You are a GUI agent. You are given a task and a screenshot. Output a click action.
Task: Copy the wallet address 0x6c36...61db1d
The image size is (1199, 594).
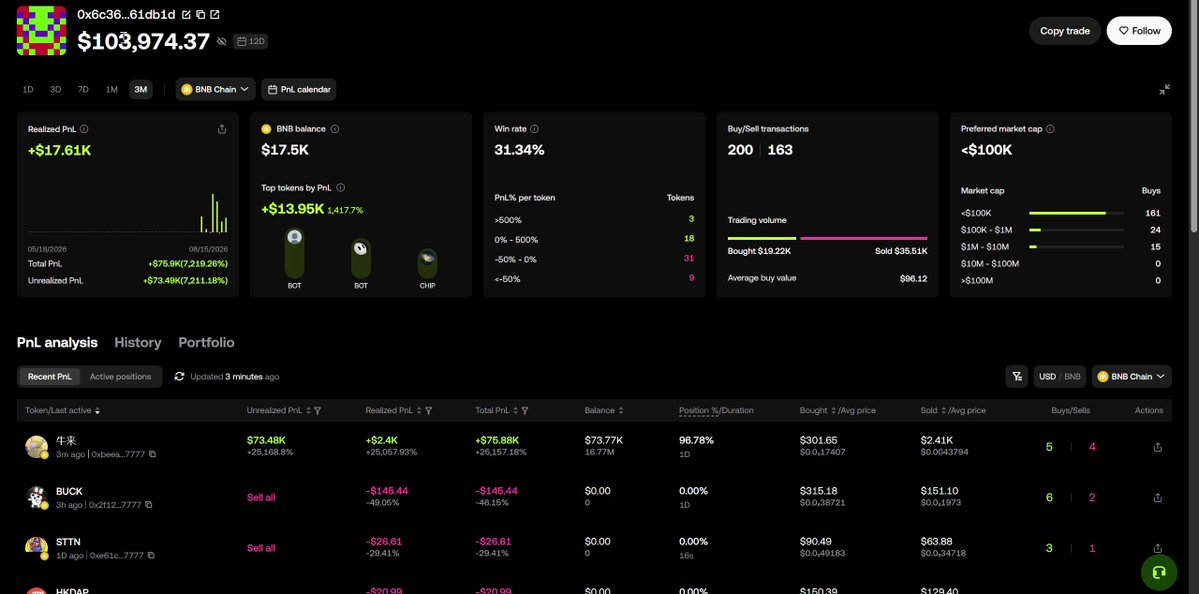pyautogui.click(x=200, y=15)
